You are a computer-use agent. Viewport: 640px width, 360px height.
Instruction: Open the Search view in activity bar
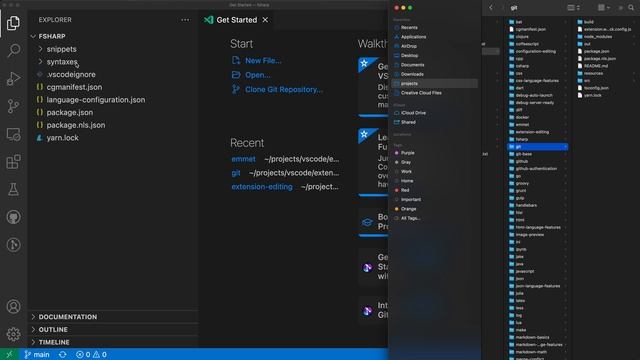(x=13, y=51)
